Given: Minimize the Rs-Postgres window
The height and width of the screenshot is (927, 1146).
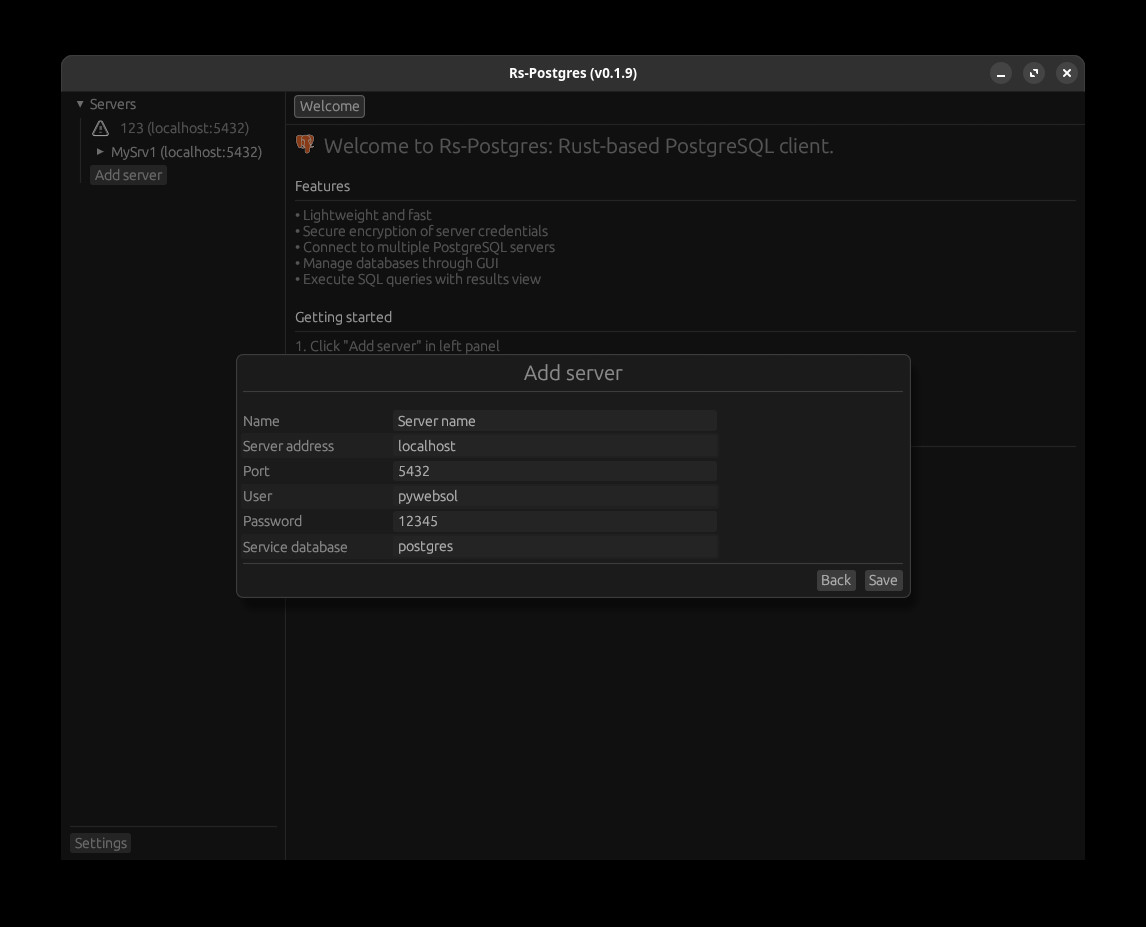Looking at the screenshot, I should [x=1001, y=73].
